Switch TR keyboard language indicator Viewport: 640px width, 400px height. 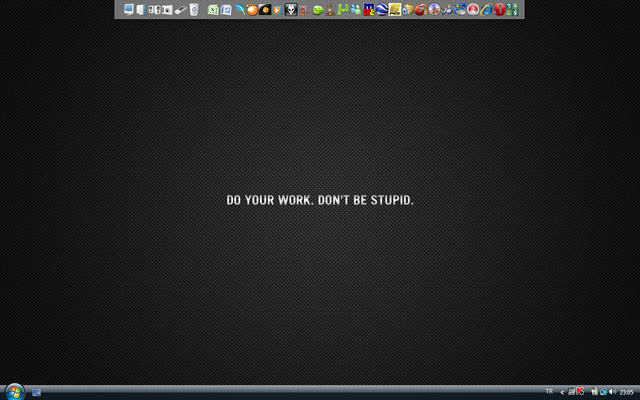click(549, 391)
